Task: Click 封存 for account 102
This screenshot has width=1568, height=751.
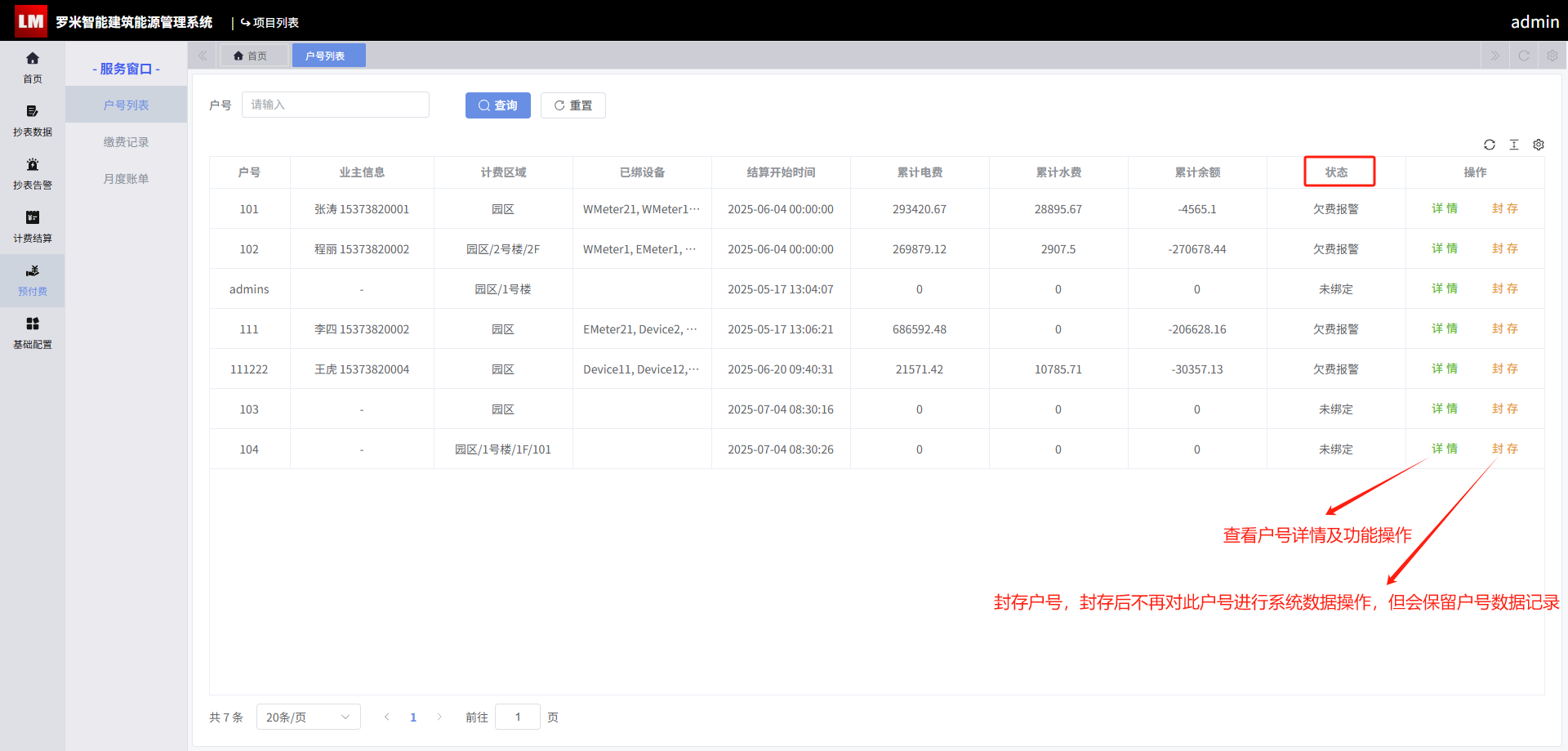Action: (1505, 248)
